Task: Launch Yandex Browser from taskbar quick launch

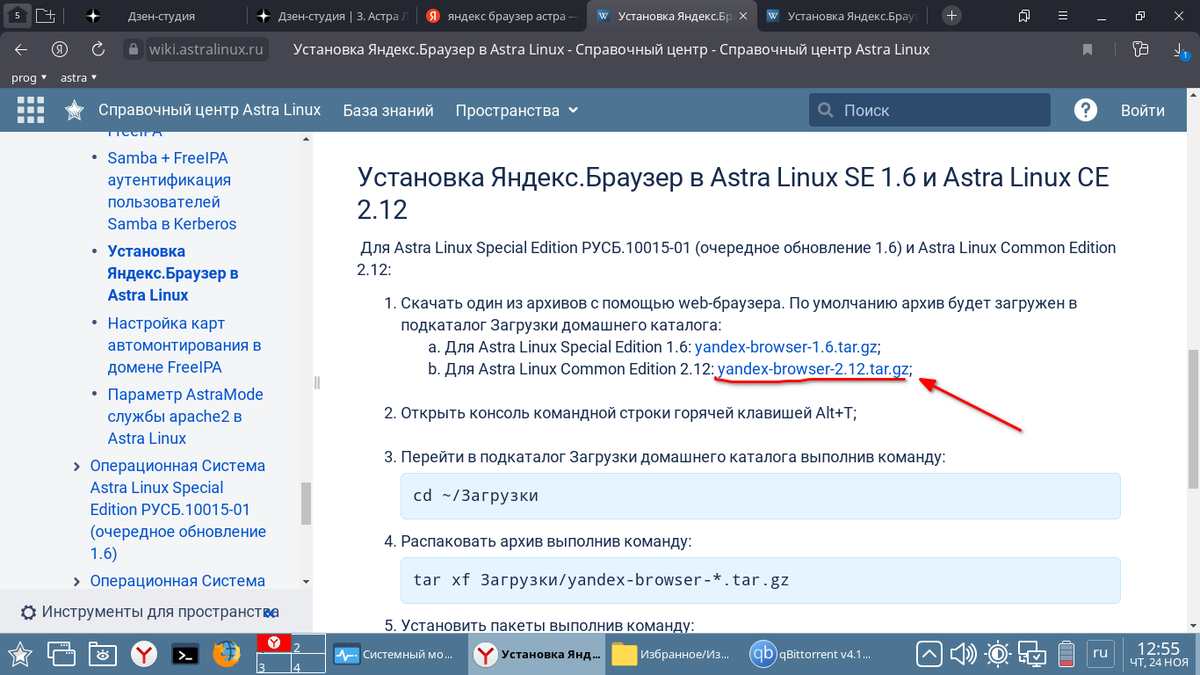Action: [146, 654]
